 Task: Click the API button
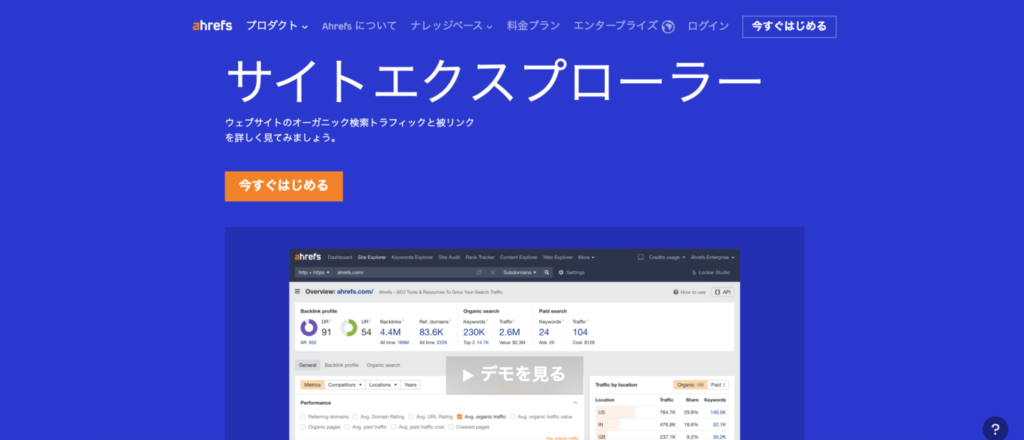click(x=722, y=292)
